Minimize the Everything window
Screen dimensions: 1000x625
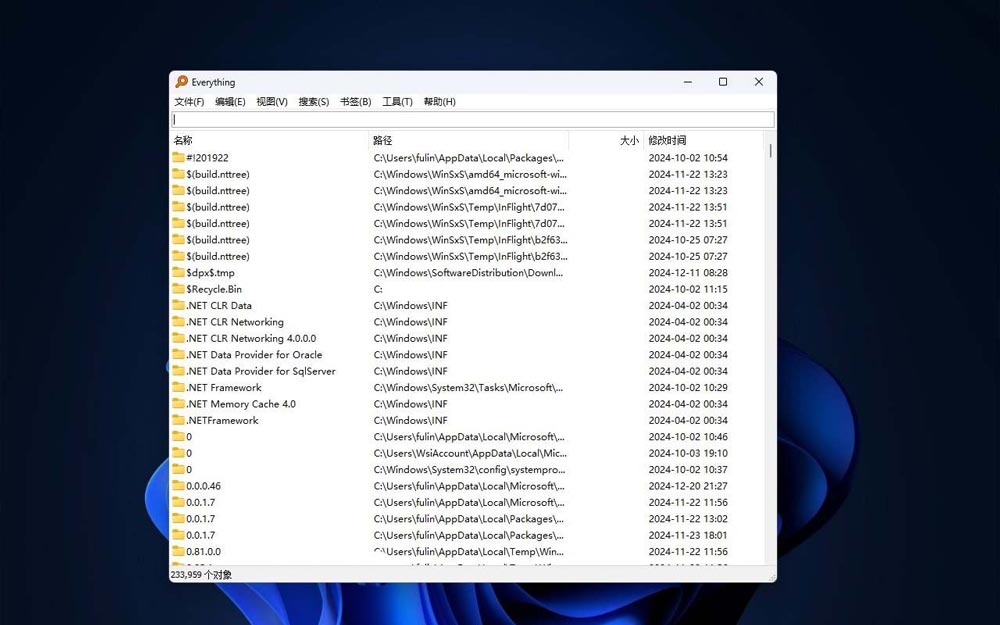coord(688,82)
